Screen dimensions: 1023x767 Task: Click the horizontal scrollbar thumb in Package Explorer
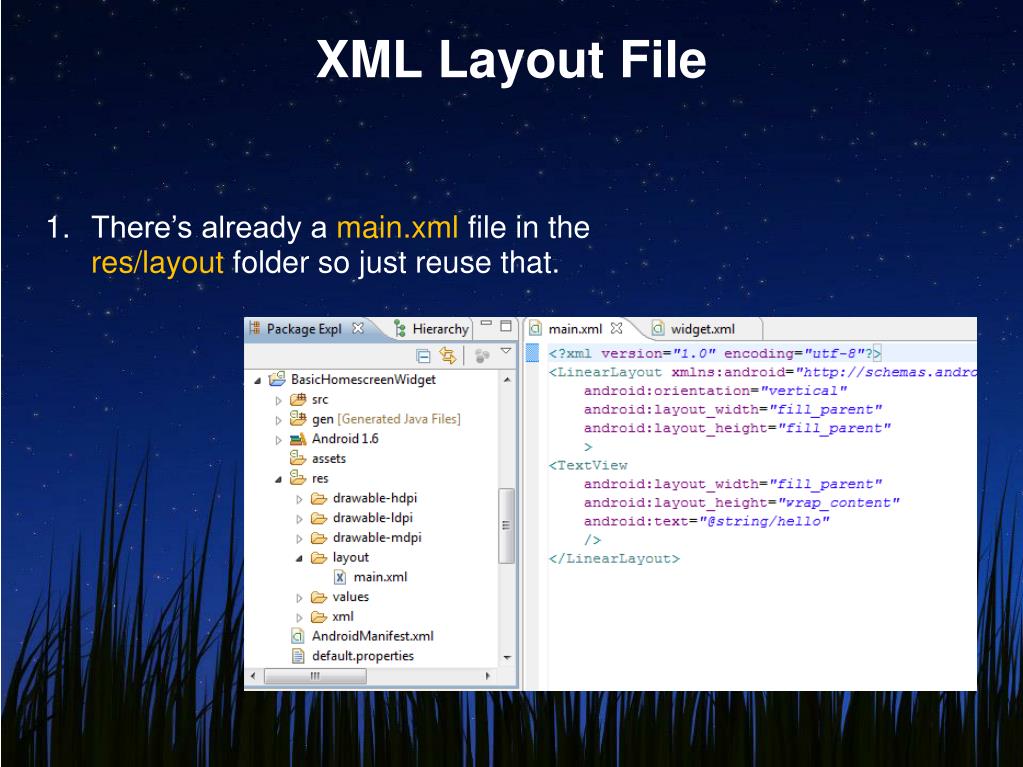(315, 676)
